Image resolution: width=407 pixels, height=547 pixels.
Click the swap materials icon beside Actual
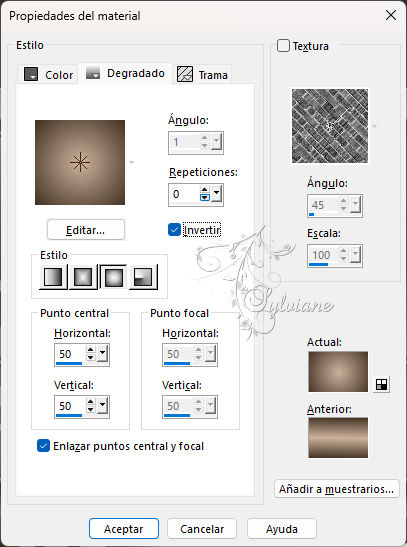tap(381, 384)
